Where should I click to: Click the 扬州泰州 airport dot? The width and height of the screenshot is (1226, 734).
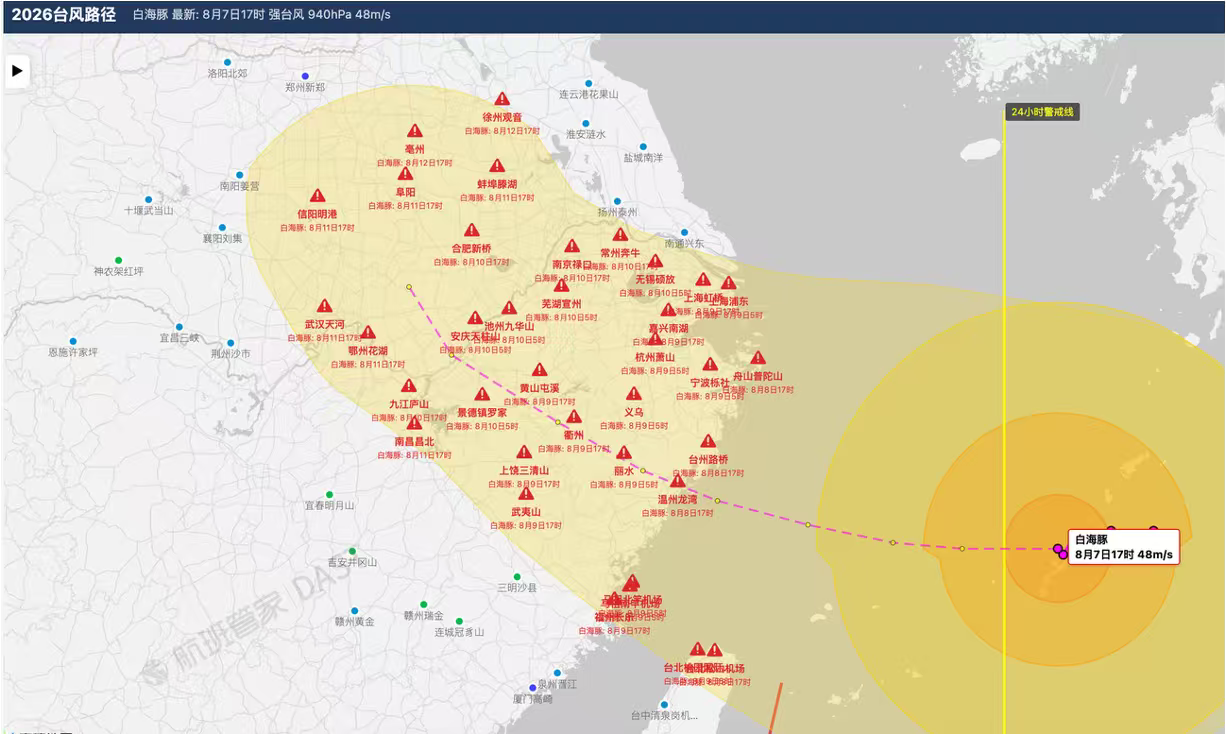[x=617, y=201]
